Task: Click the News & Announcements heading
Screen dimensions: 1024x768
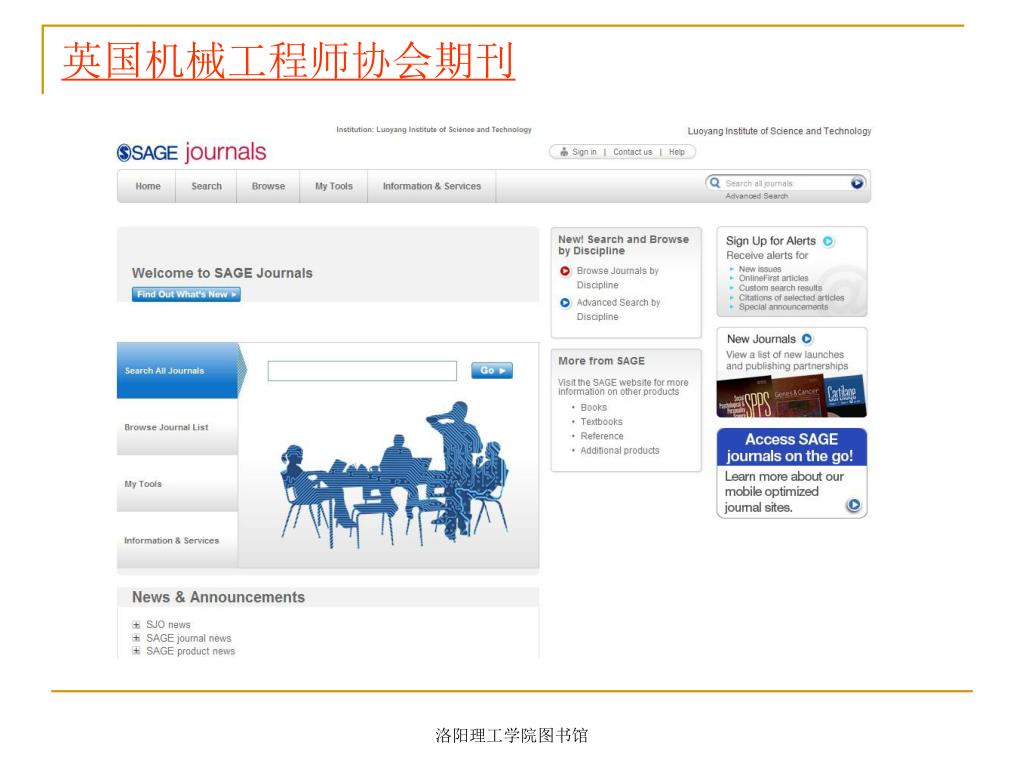Action: (x=218, y=597)
